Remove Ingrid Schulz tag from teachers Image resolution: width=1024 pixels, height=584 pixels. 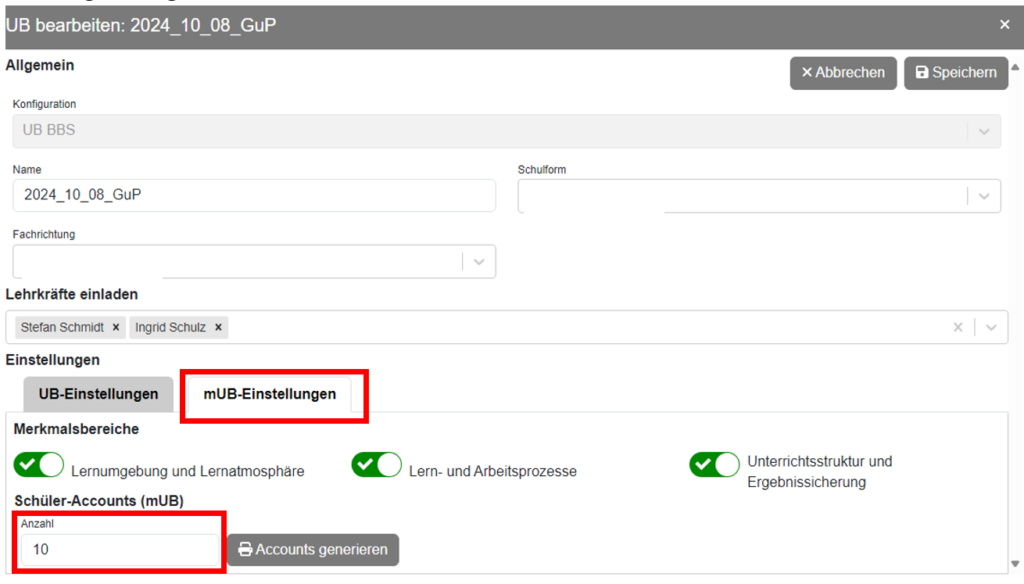[218, 327]
